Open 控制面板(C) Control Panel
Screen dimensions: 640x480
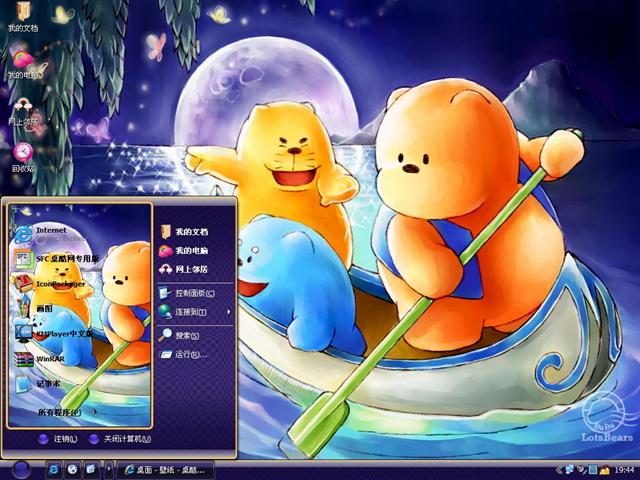(187, 293)
